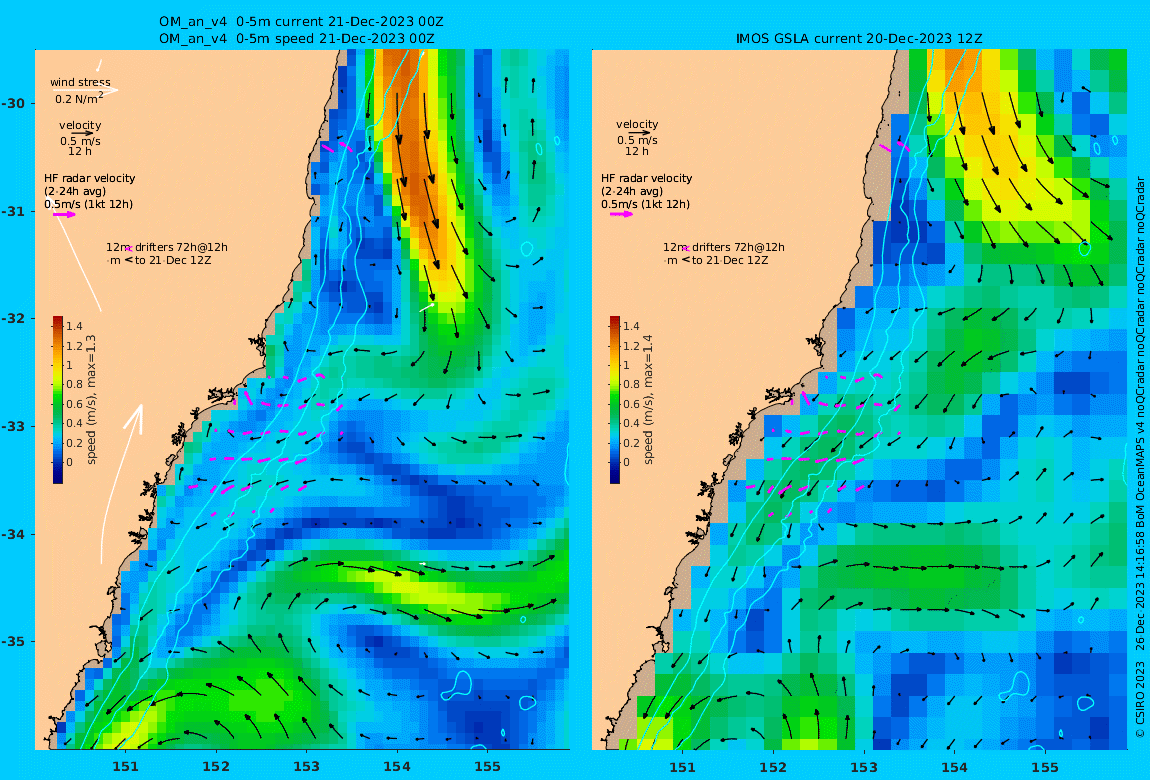The image size is (1150, 780).
Task: Click '12m drifters 72h@12h' in IMOS GSLA map
Action: (724, 247)
